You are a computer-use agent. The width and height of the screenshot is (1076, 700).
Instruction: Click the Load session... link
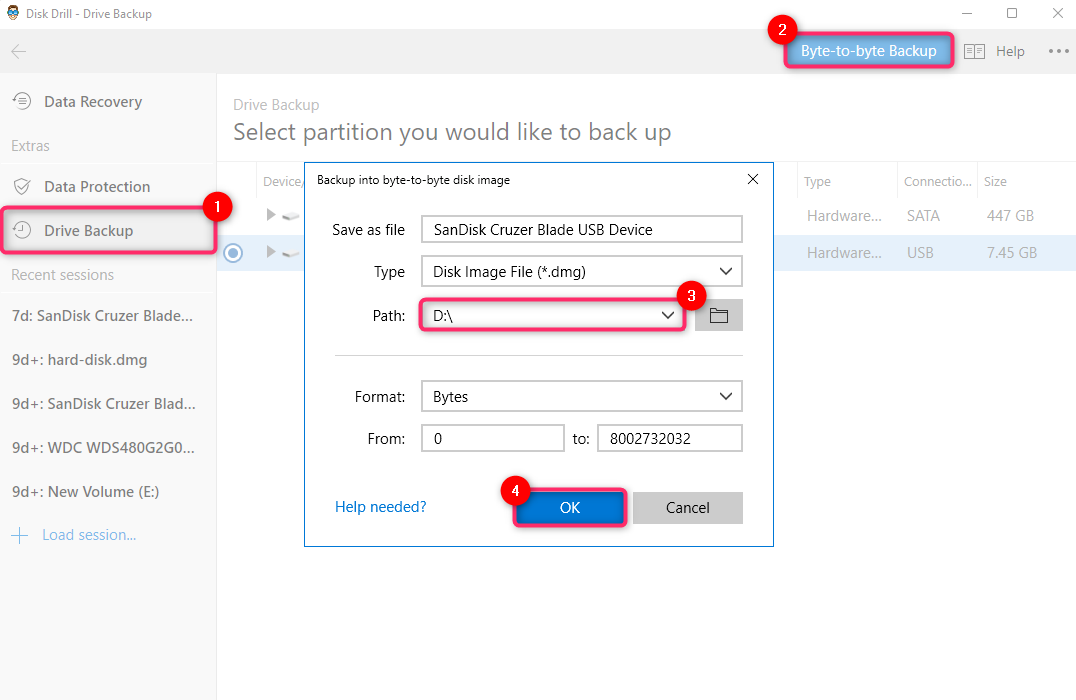pyautogui.click(x=89, y=535)
